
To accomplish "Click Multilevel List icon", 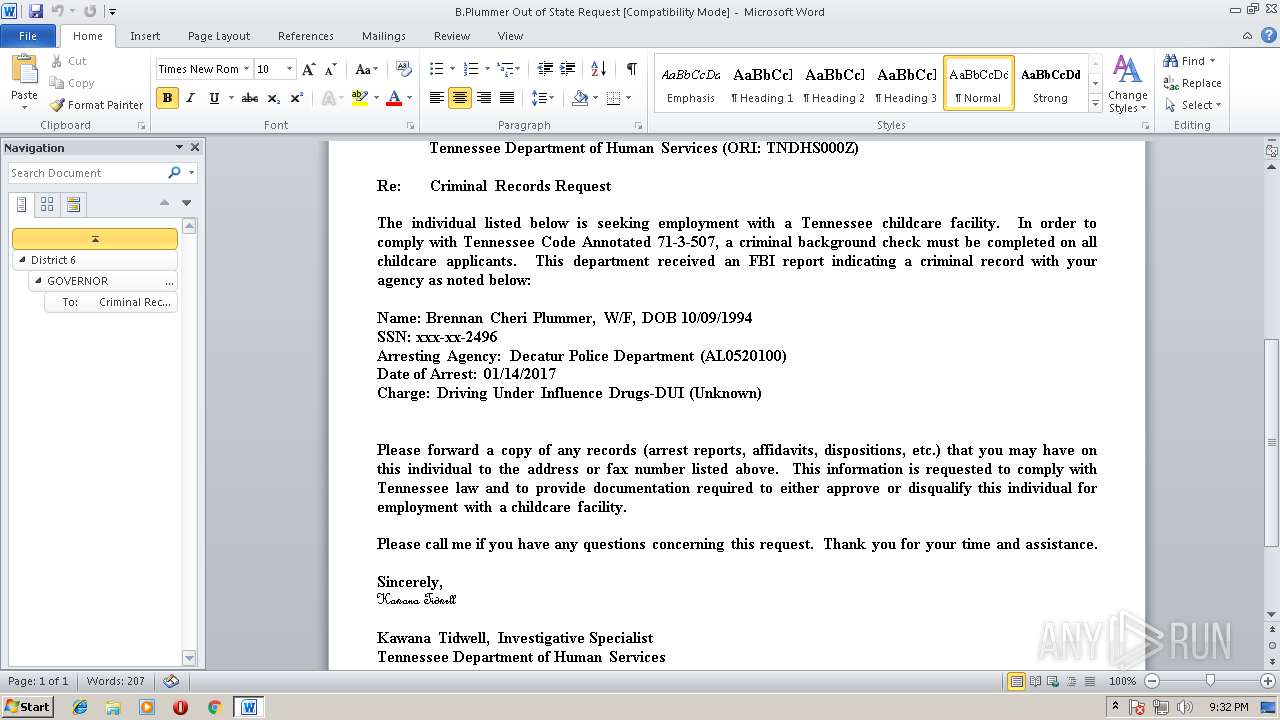I will tap(506, 69).
